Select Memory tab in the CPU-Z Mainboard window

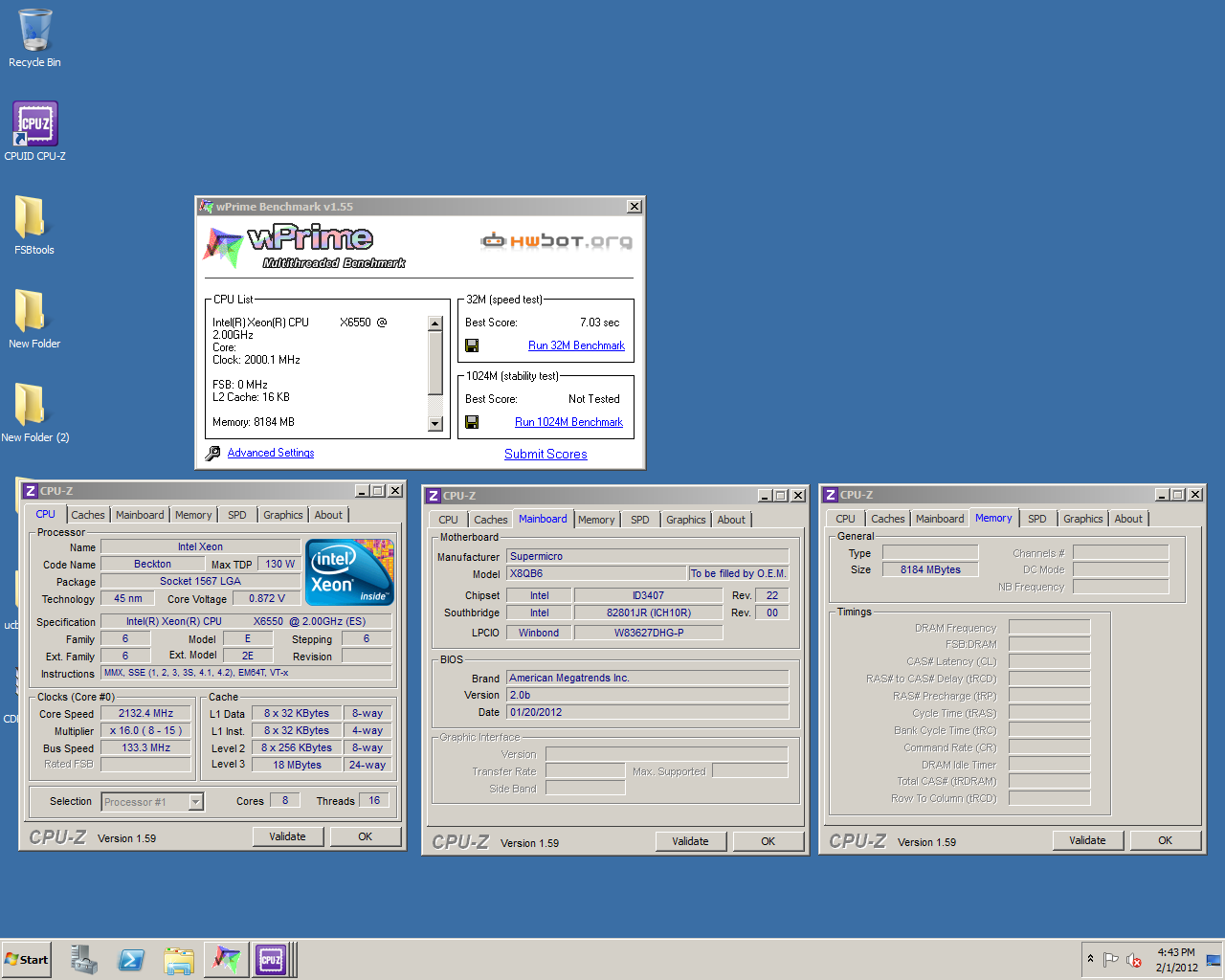coord(596,520)
